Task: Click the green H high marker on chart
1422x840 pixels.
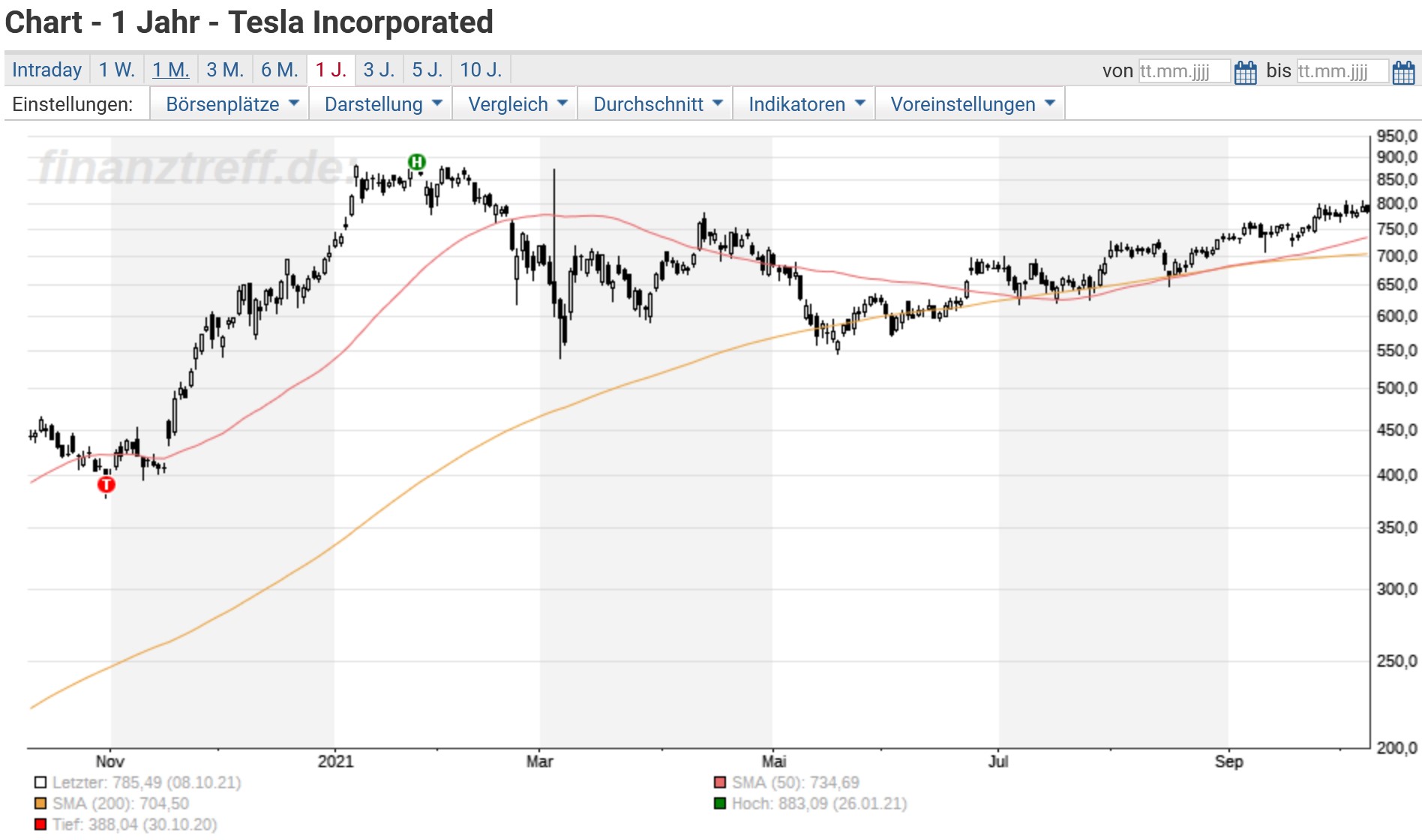Action: (417, 161)
